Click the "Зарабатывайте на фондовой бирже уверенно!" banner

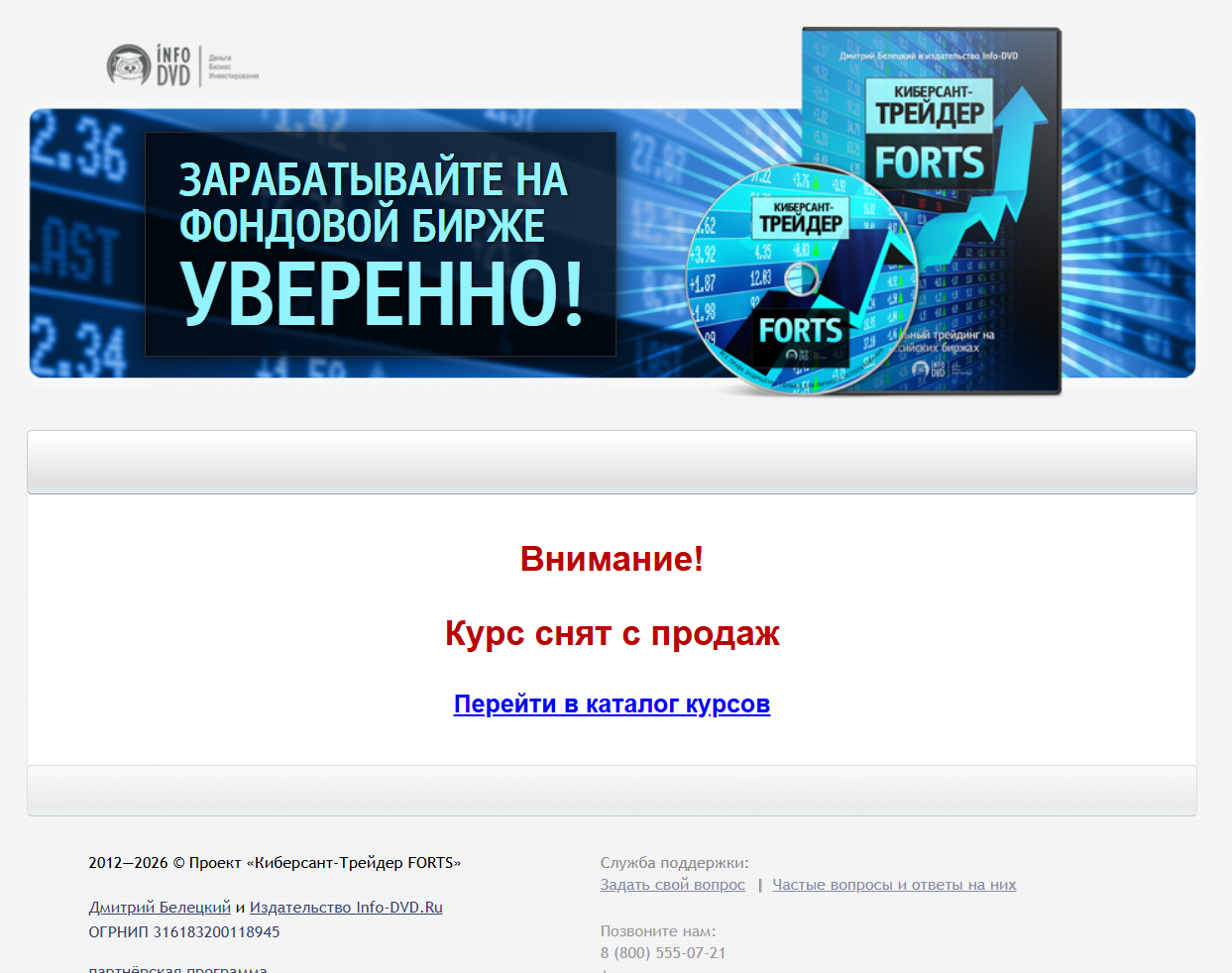381,244
